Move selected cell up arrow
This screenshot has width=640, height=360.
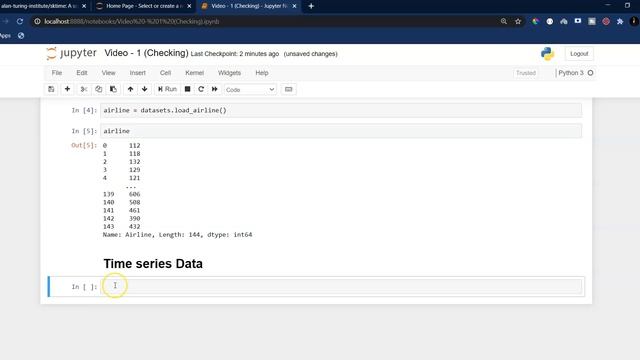point(130,89)
